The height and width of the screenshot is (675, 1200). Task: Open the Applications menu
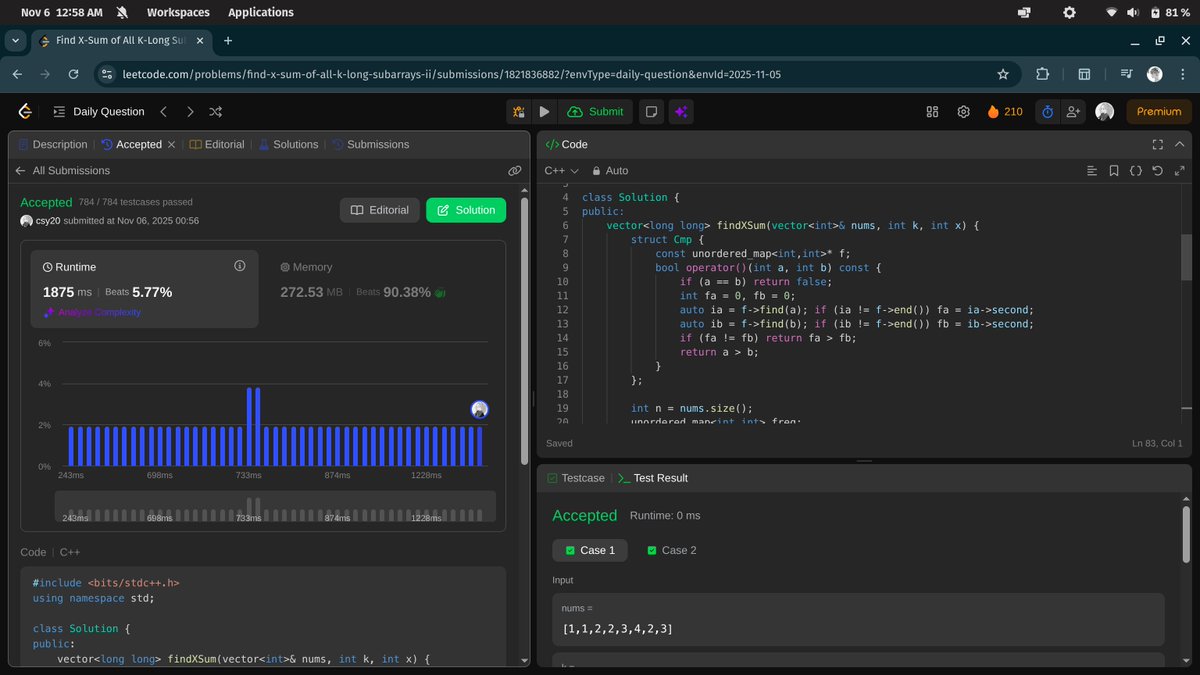coord(261,12)
